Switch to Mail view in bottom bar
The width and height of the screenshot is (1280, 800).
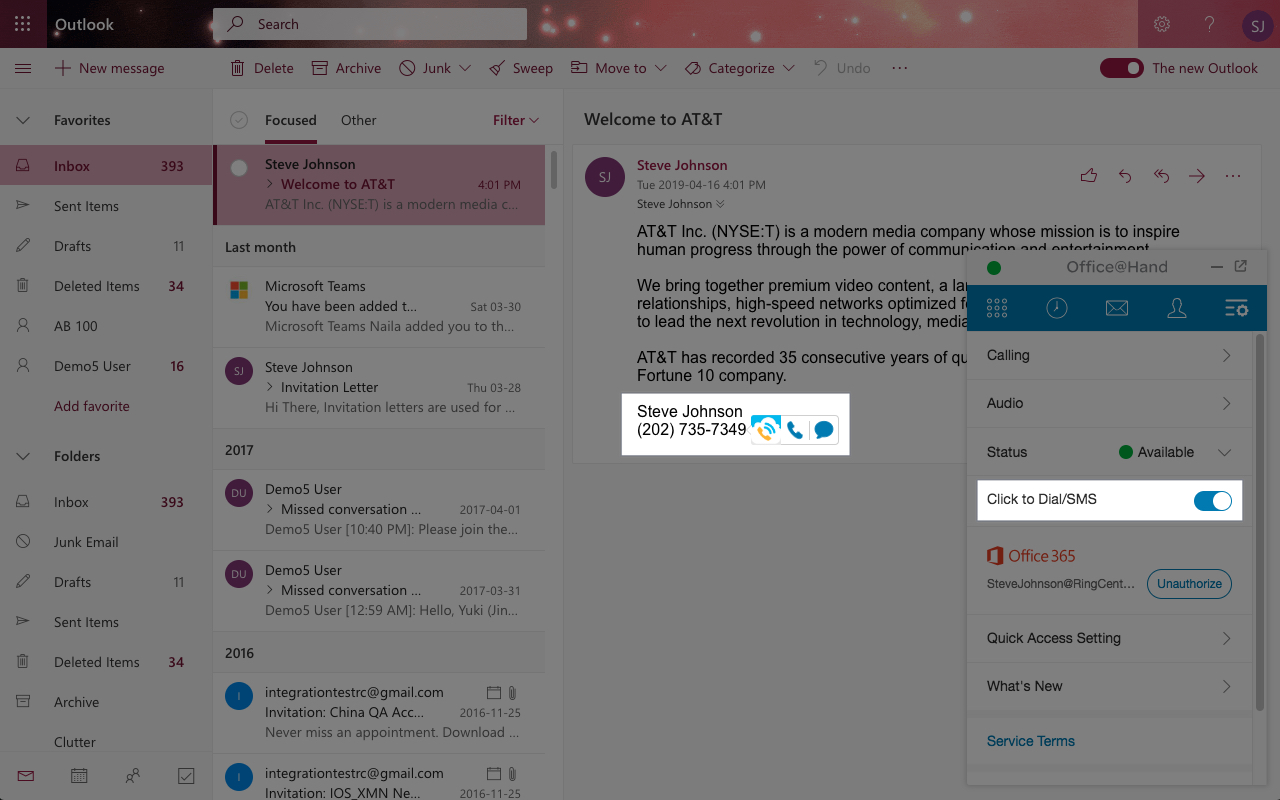coord(26,775)
